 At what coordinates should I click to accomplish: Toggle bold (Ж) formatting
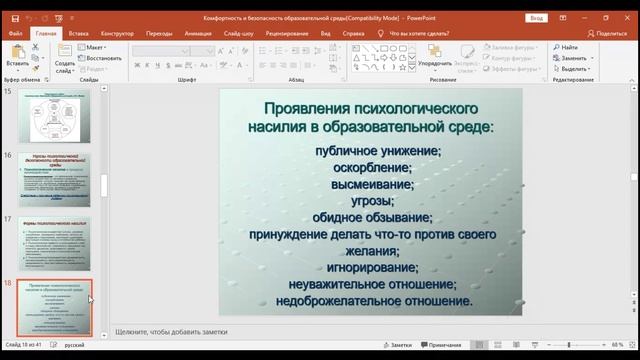coord(138,65)
